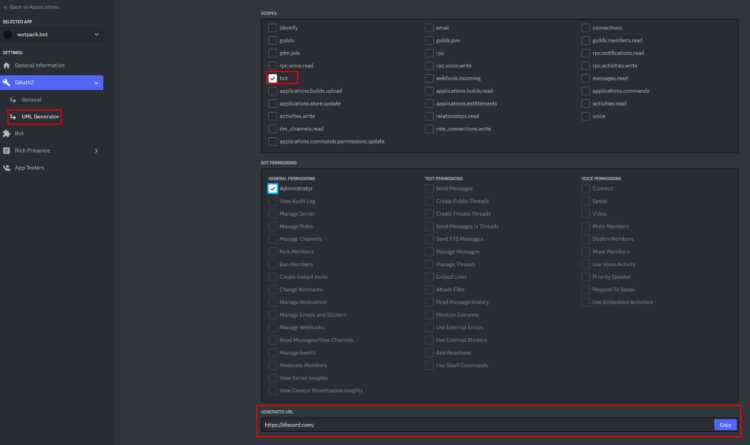
Task: Collapse the OAuth2 section chevron
Action: pos(96,83)
